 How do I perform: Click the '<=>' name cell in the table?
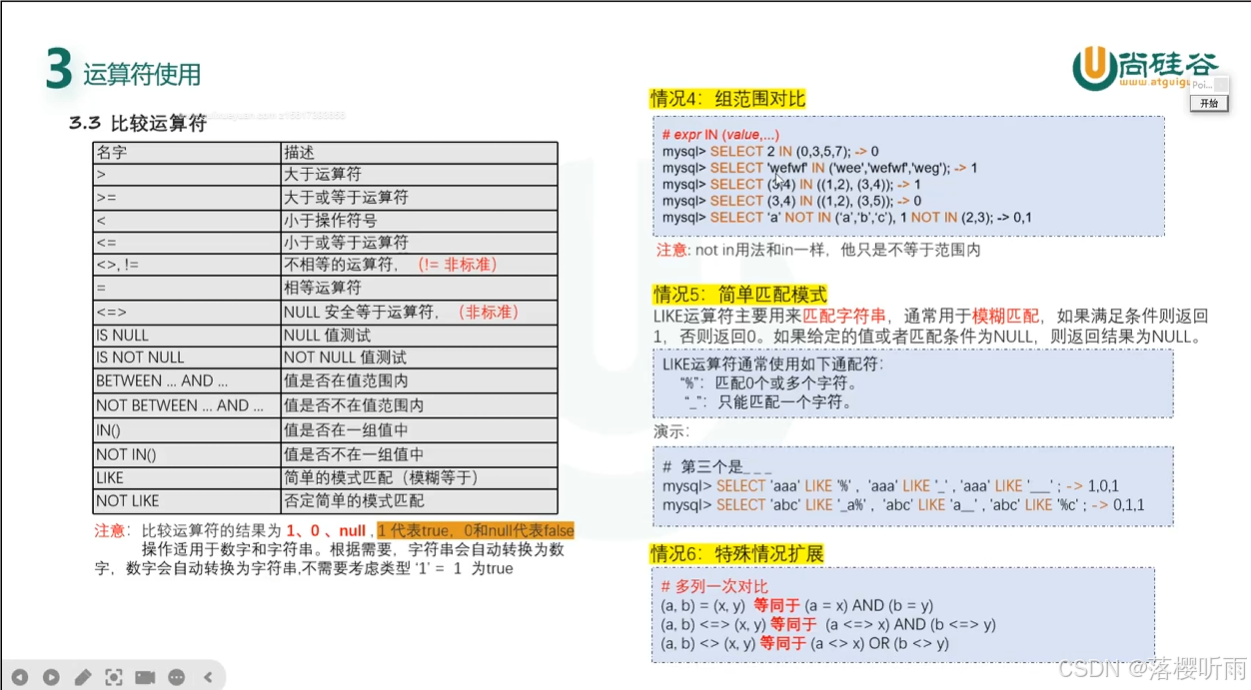click(186, 312)
